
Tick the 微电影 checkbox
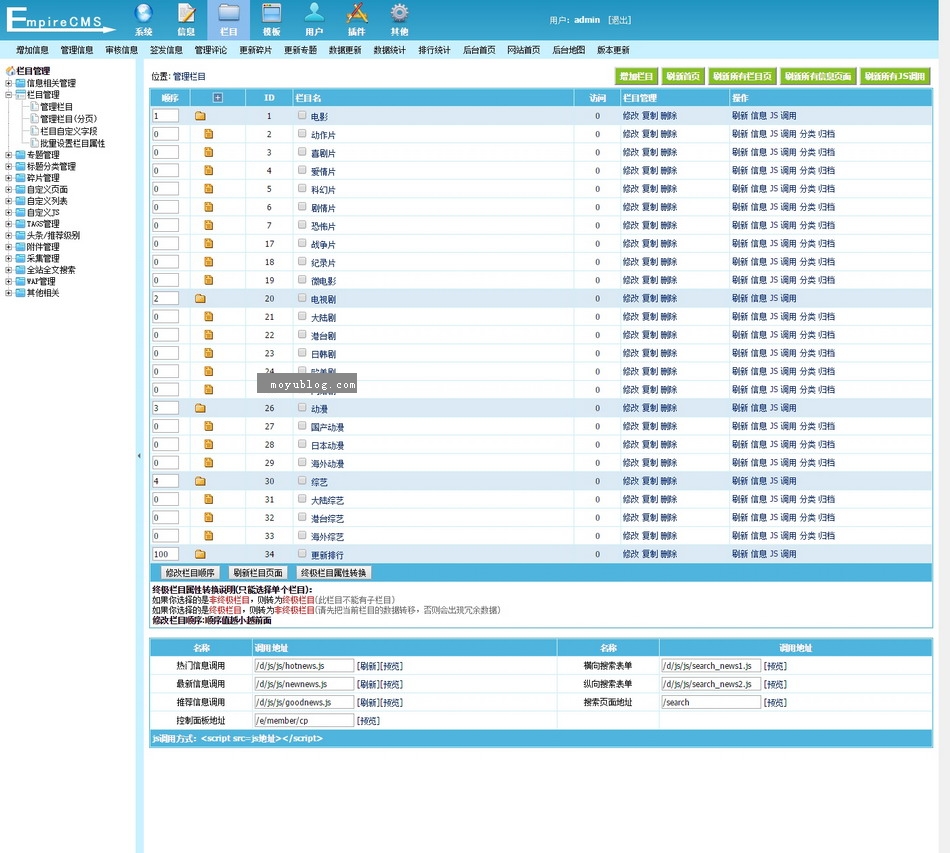[x=302, y=279]
